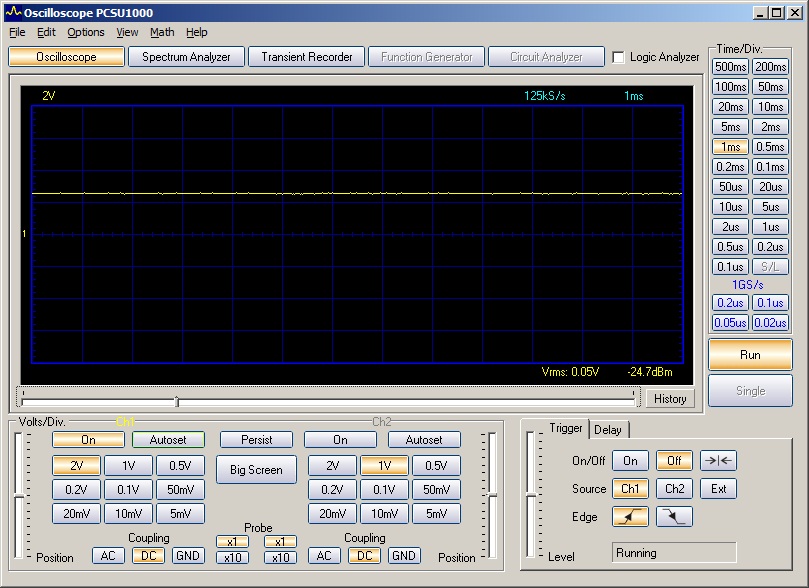Switch to the Delay tab

pos(607,430)
